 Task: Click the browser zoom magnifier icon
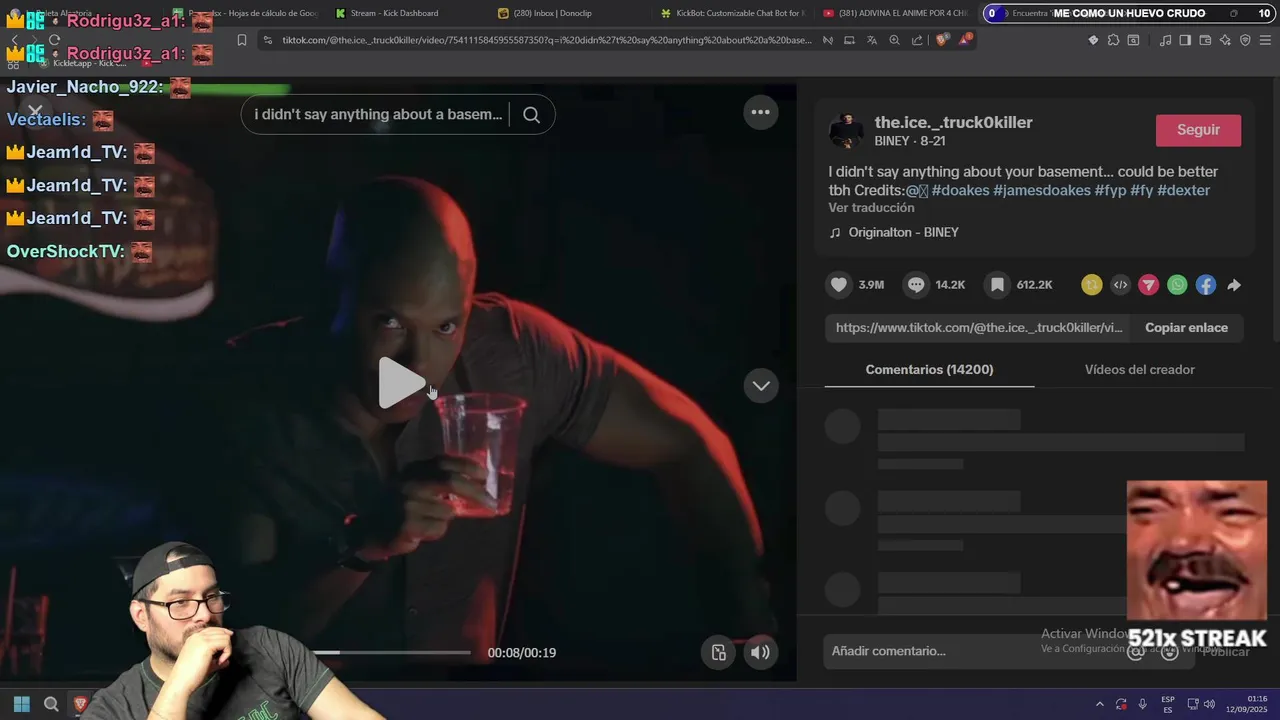click(894, 40)
